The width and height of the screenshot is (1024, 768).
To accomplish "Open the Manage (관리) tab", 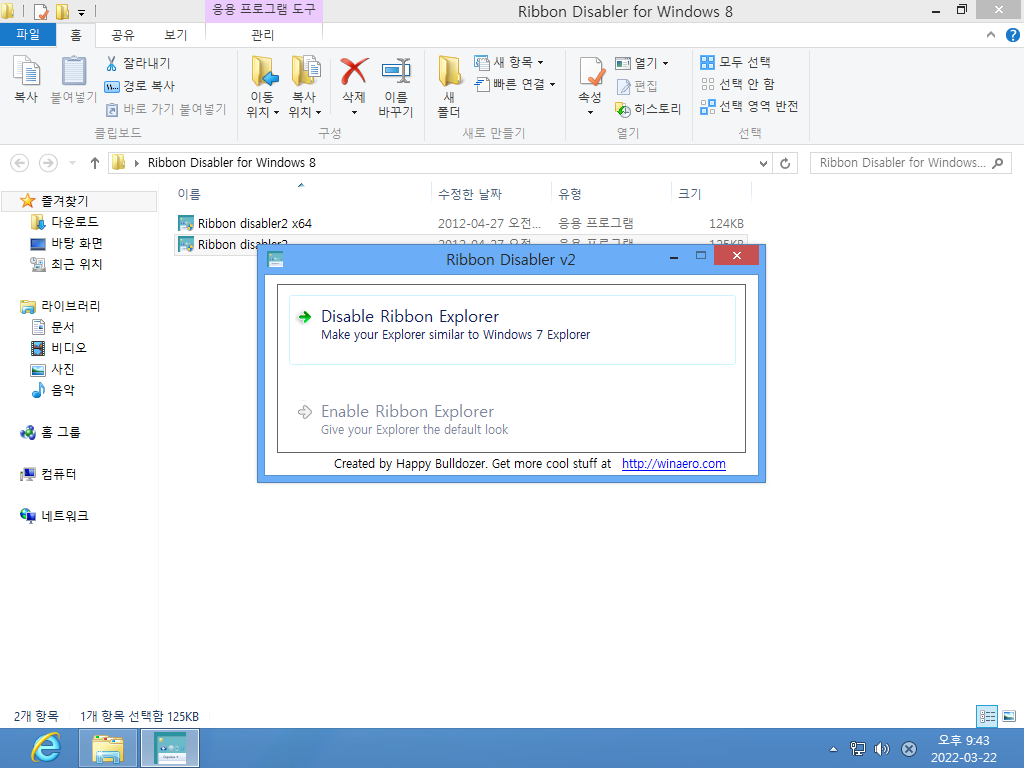I will pyautogui.click(x=263, y=35).
